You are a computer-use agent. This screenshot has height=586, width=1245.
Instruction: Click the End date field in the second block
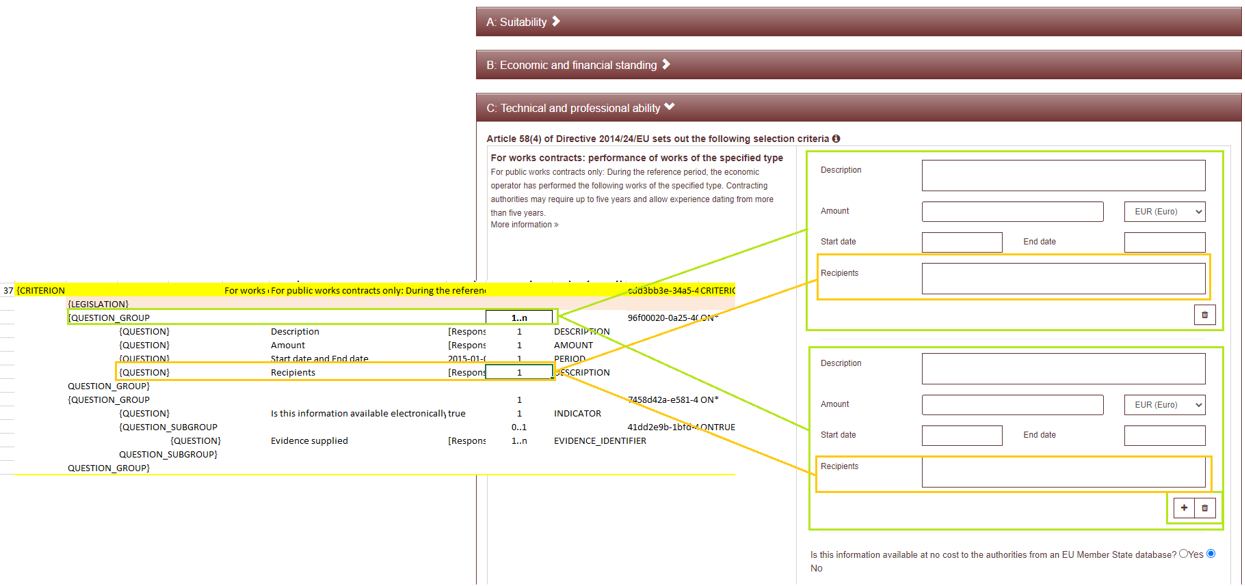point(1164,435)
